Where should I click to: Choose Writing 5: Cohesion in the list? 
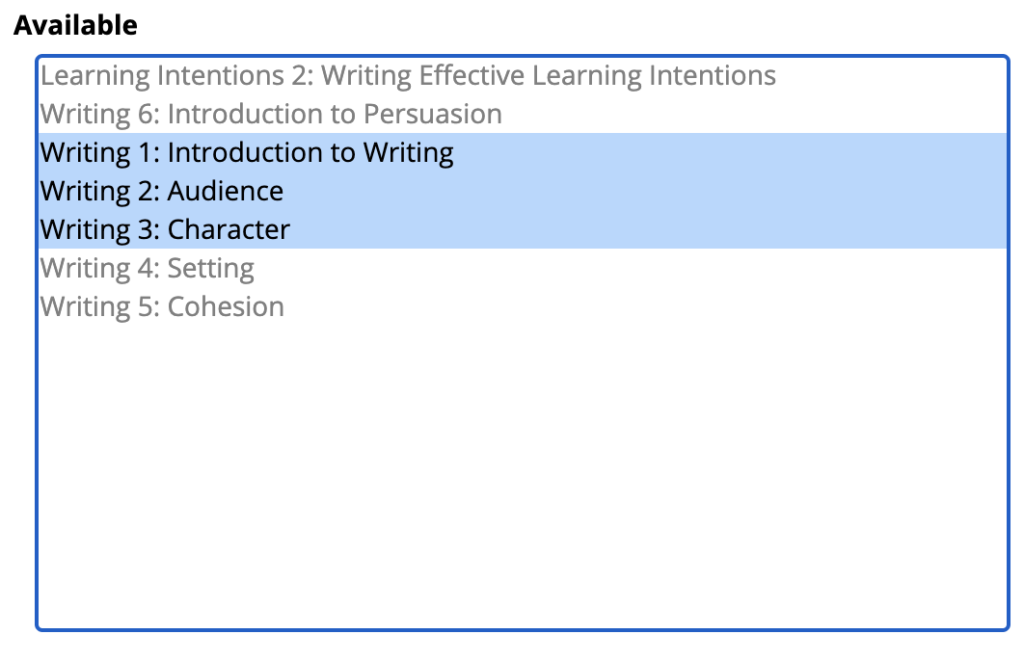(x=162, y=307)
